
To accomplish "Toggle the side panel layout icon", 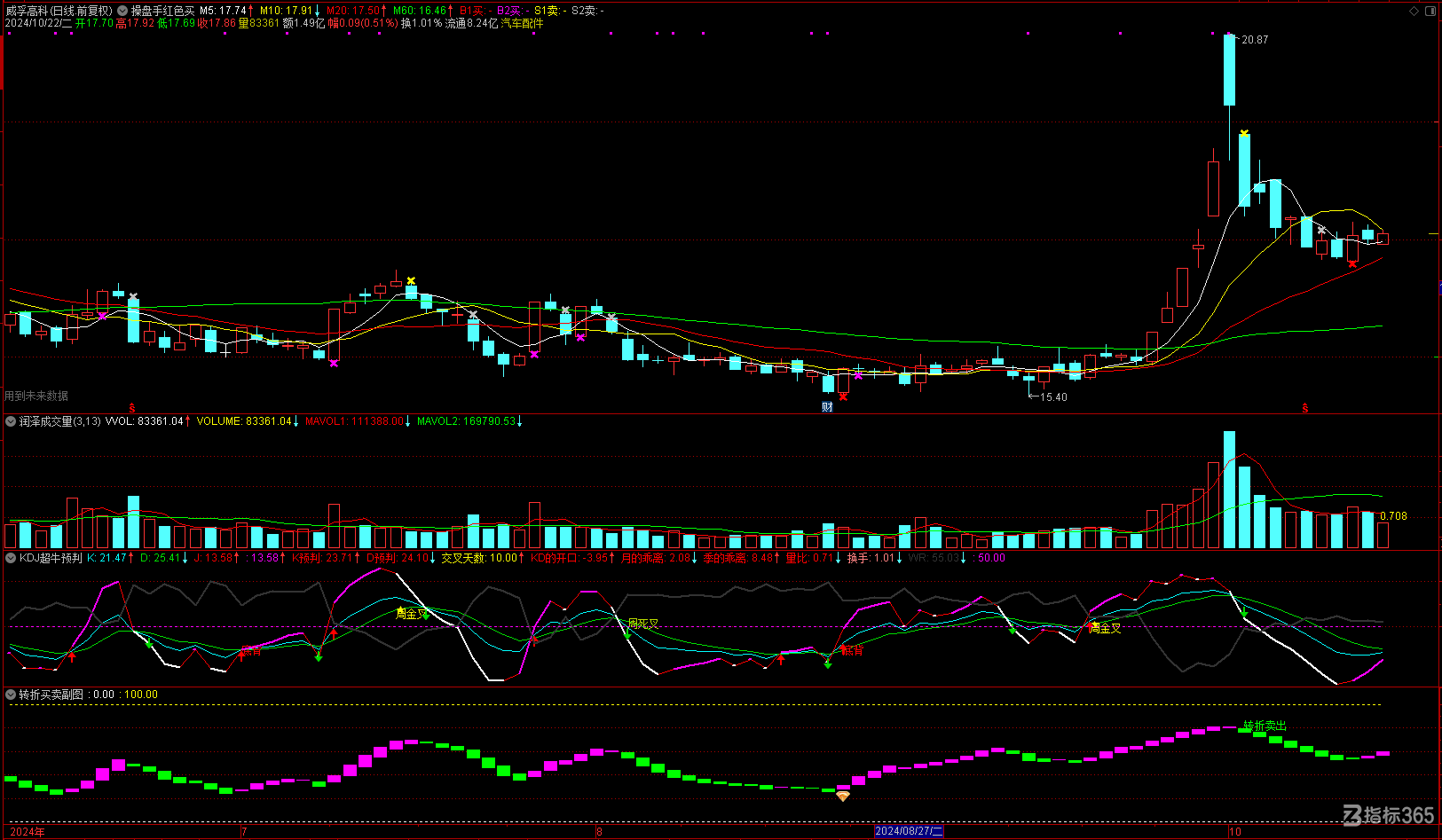I will (1430, 11).
